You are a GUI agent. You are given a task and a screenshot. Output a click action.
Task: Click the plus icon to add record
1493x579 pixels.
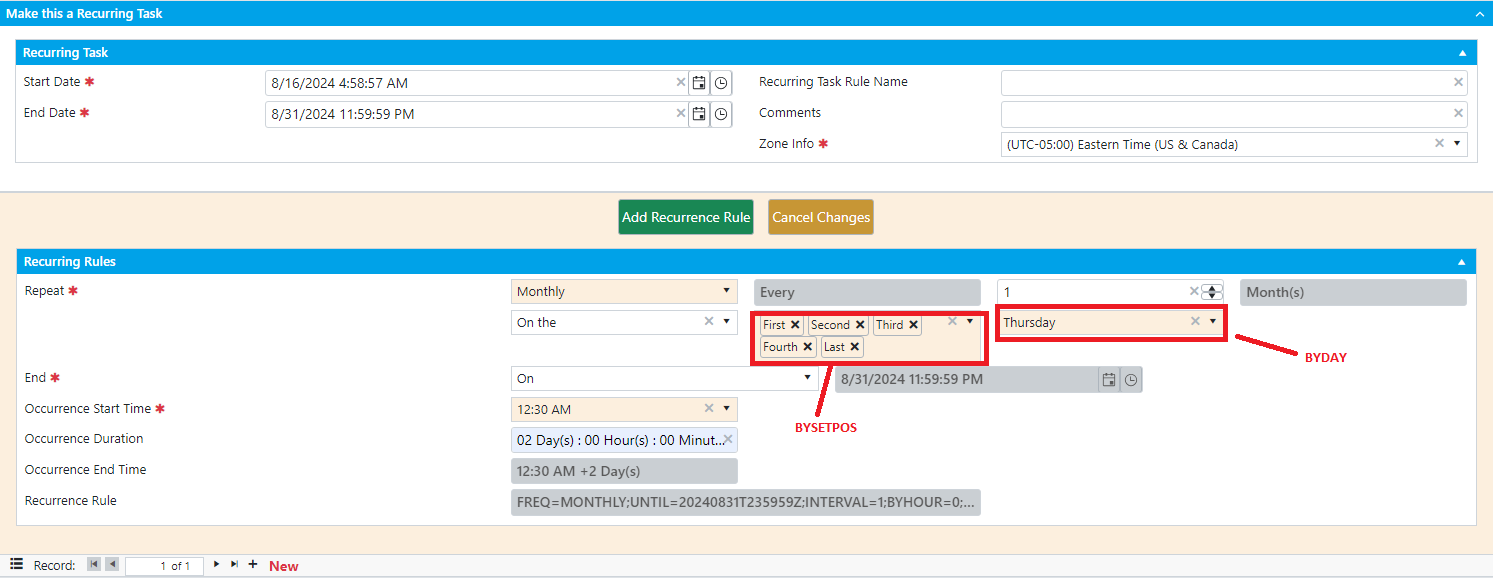click(x=253, y=565)
